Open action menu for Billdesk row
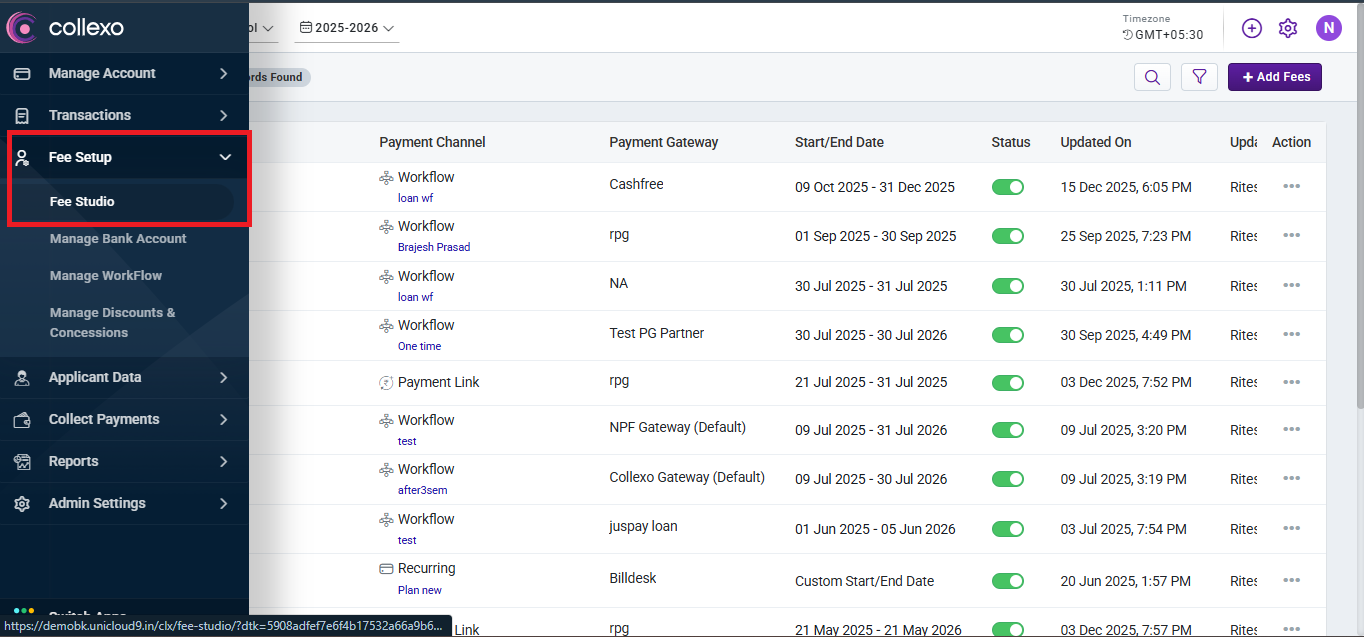Viewport: 1364px width, 637px height. (1291, 580)
